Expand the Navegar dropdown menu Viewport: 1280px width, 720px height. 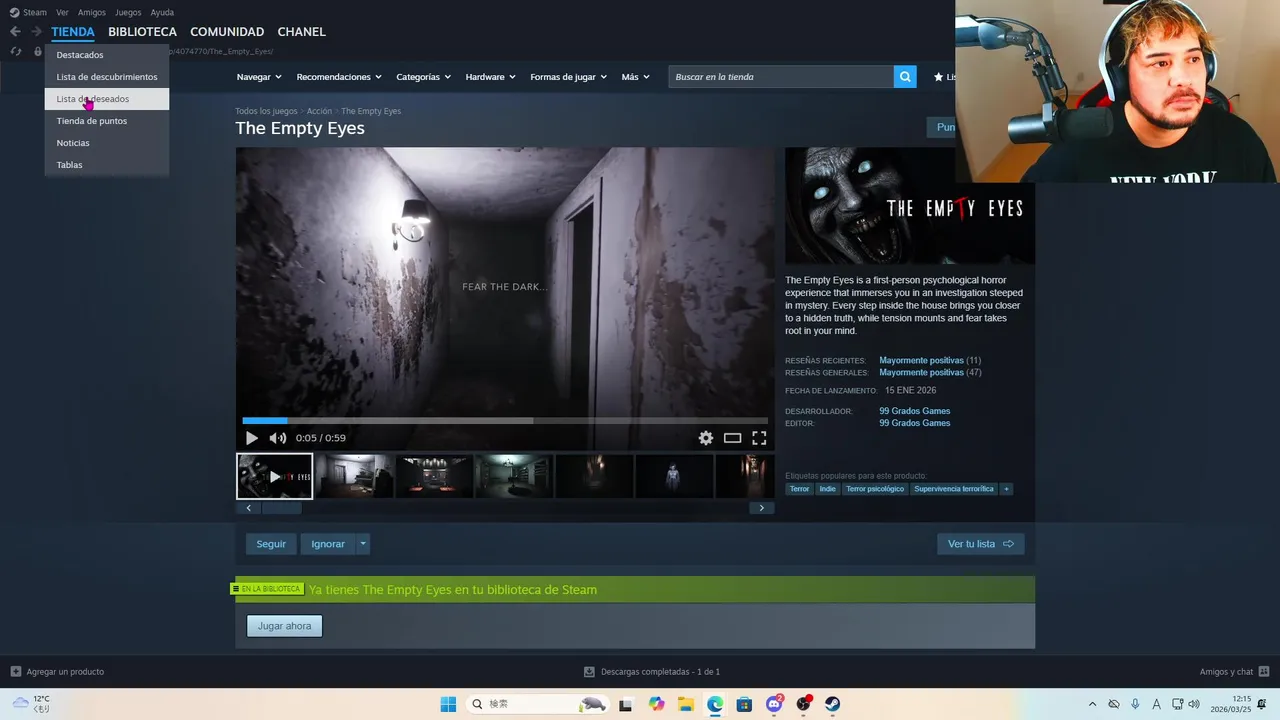point(259,77)
